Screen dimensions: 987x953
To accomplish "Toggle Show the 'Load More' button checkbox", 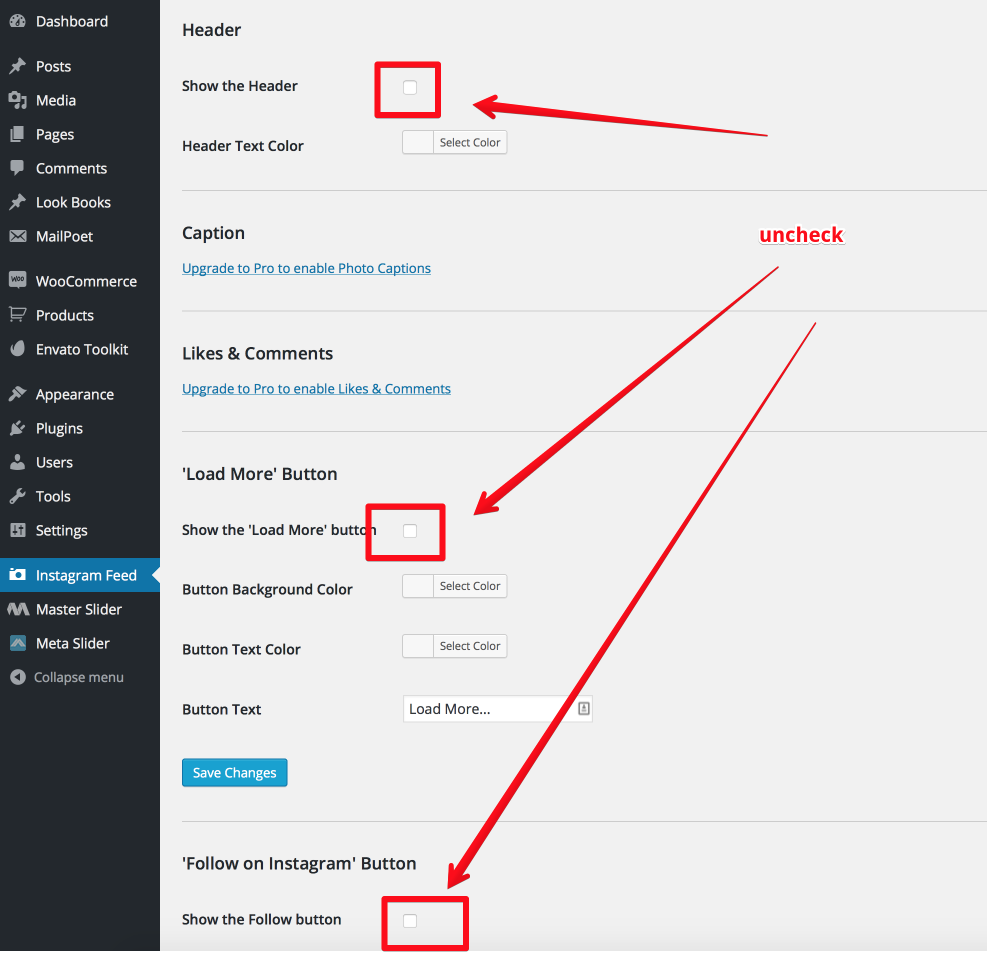I will click(410, 531).
